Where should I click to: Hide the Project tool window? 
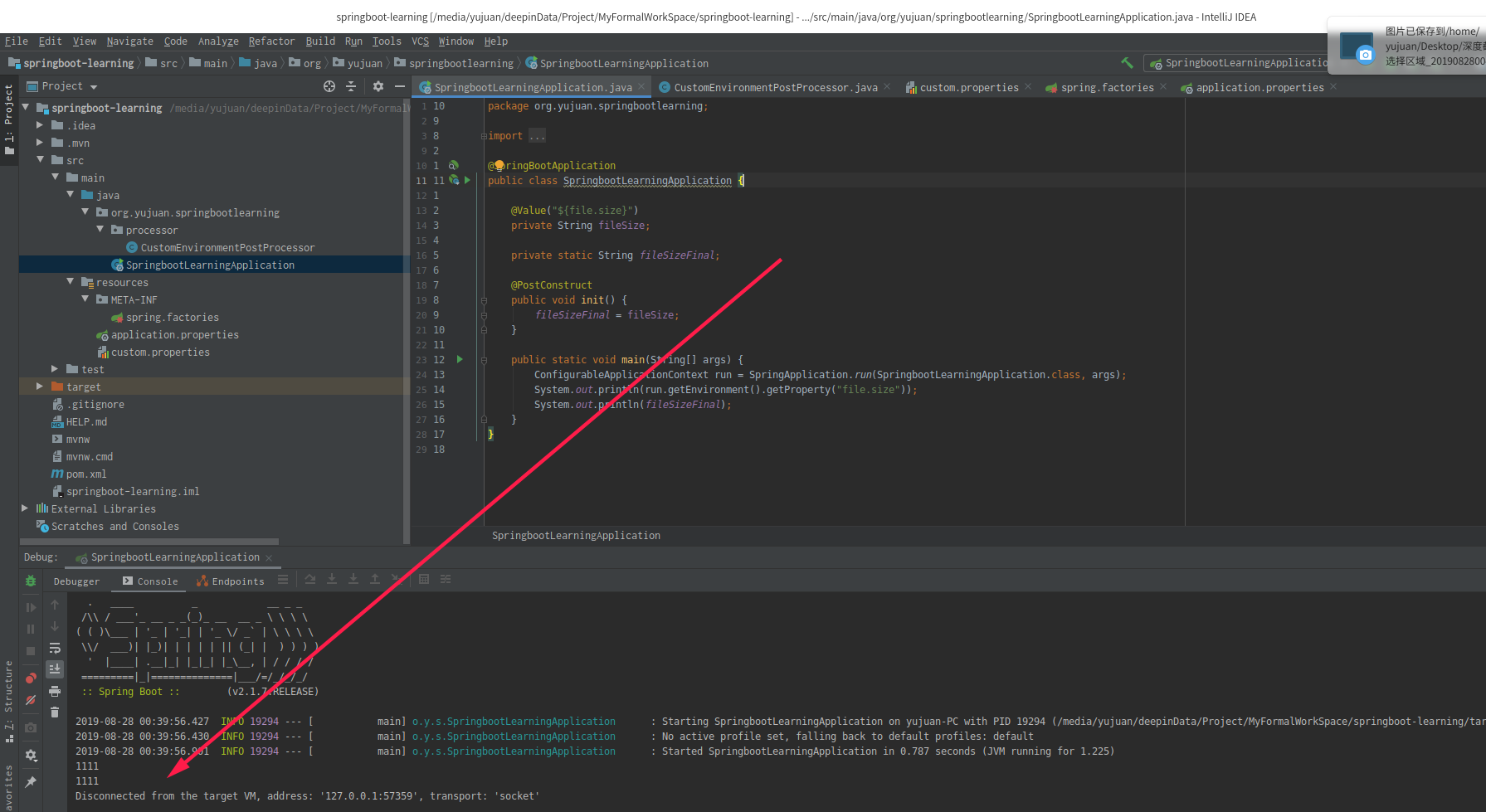(x=400, y=86)
